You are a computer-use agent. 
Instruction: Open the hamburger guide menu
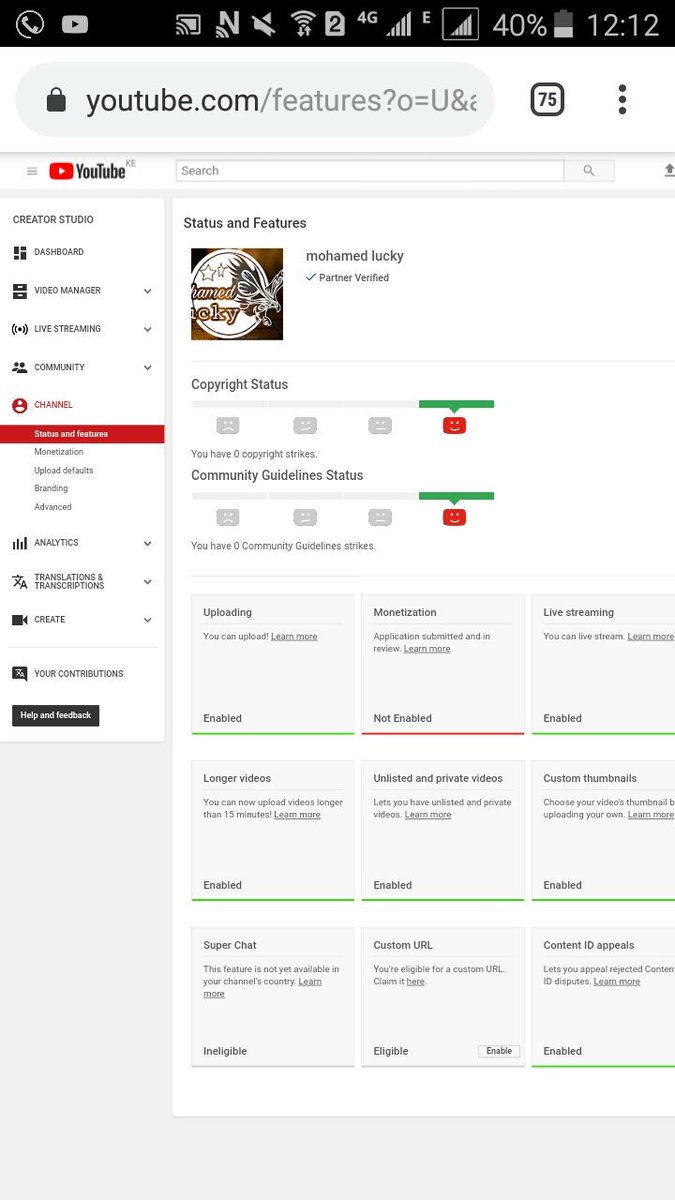pyautogui.click(x=32, y=171)
